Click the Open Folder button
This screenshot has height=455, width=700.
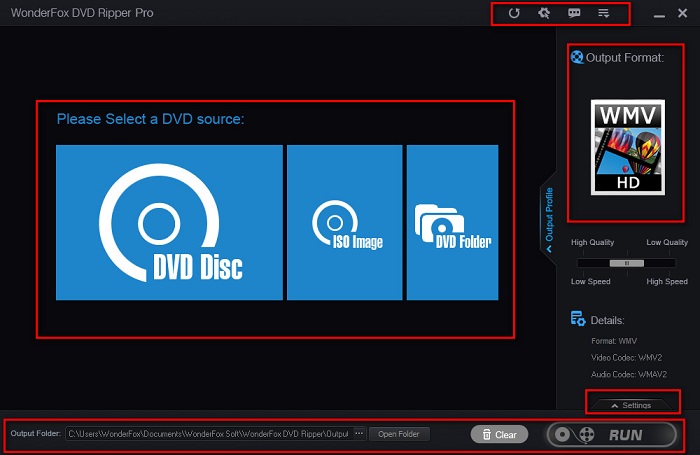click(399, 434)
